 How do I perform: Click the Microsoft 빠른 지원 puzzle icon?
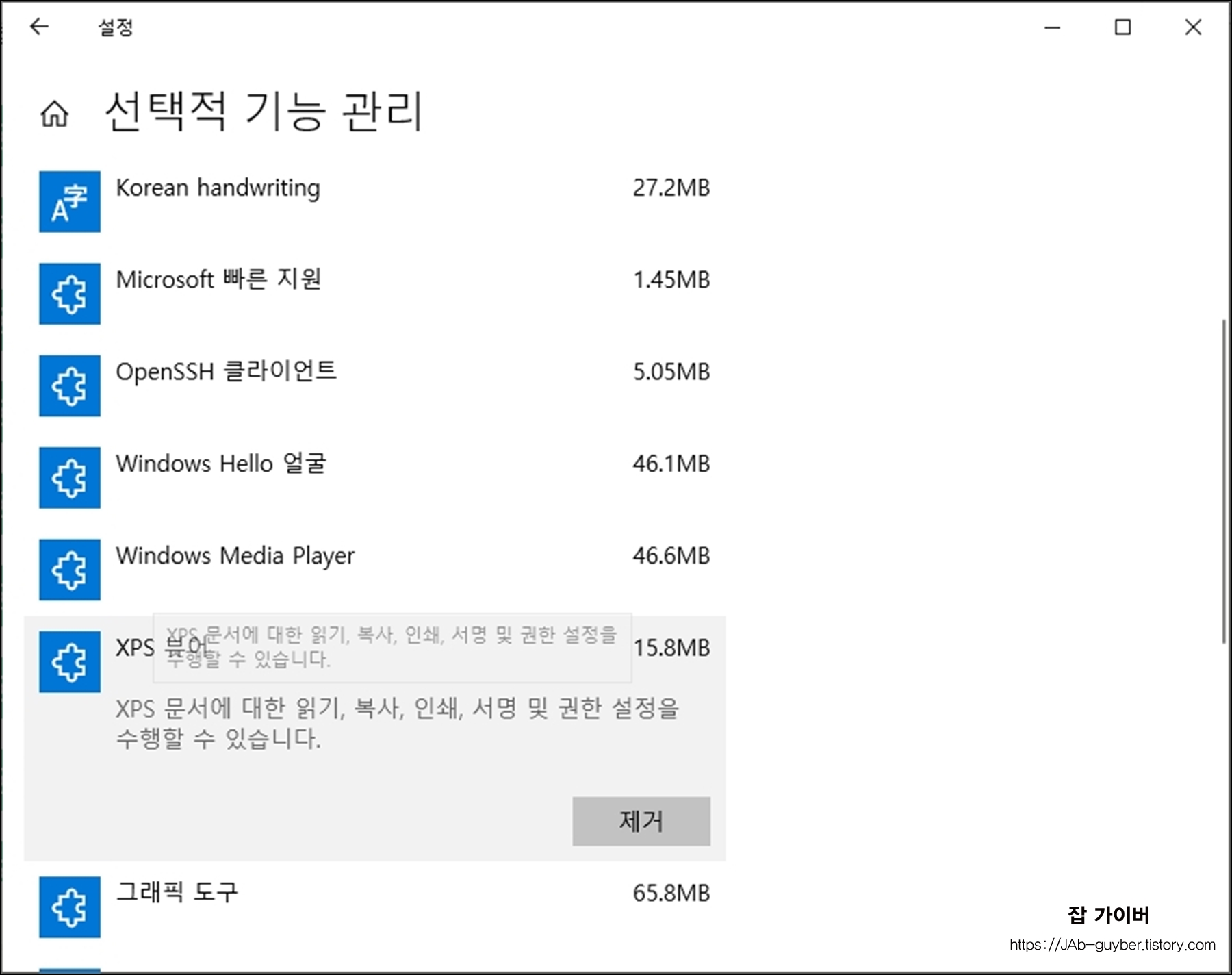70,294
